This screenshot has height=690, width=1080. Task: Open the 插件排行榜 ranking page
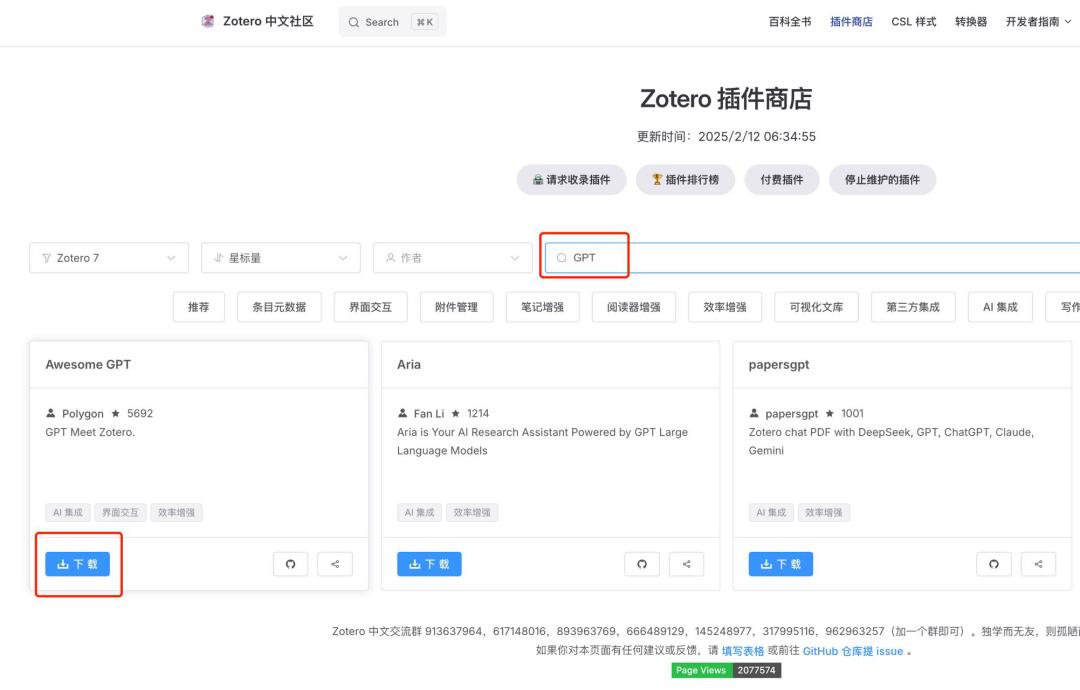coord(685,180)
